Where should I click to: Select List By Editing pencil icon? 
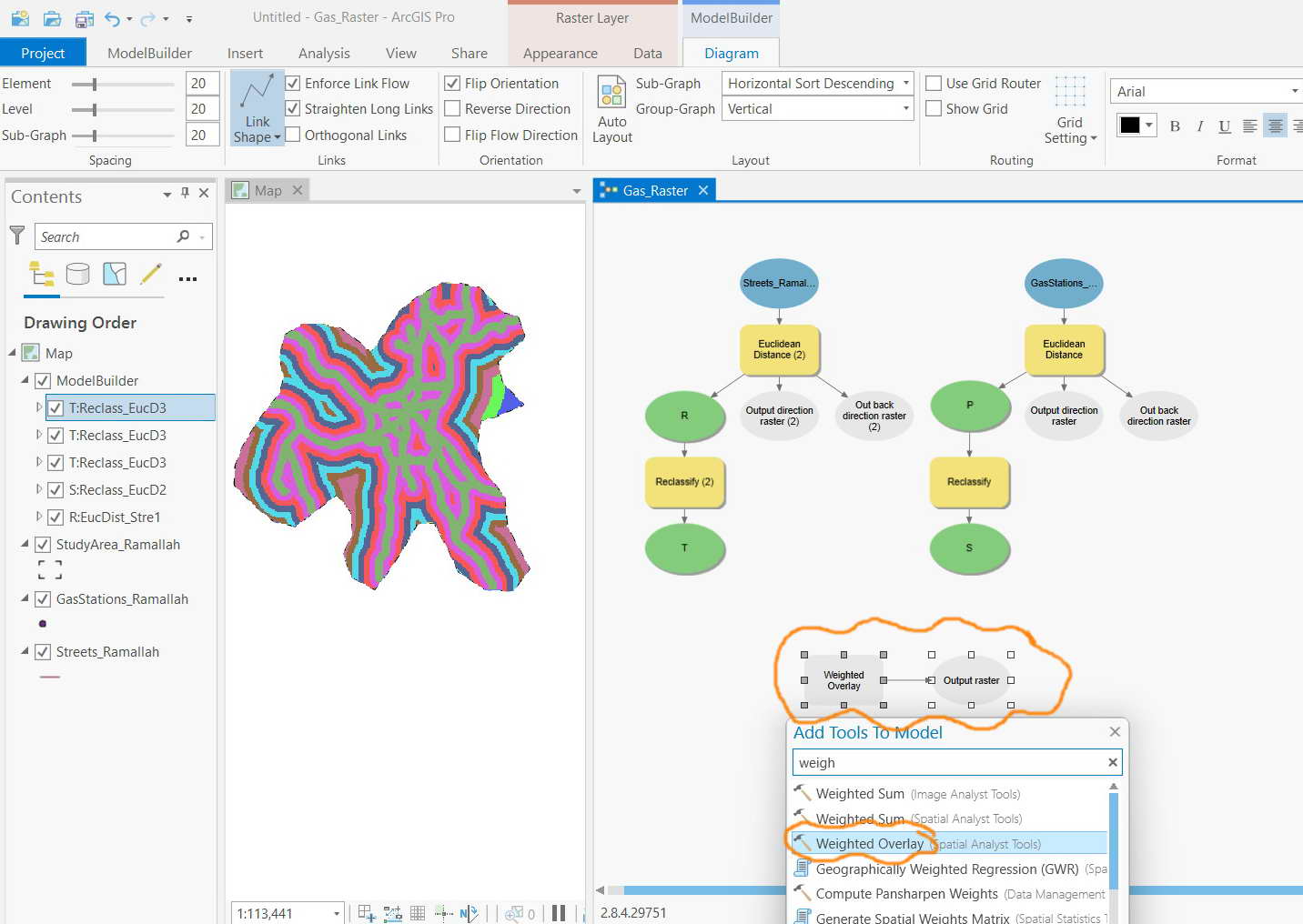(151, 274)
